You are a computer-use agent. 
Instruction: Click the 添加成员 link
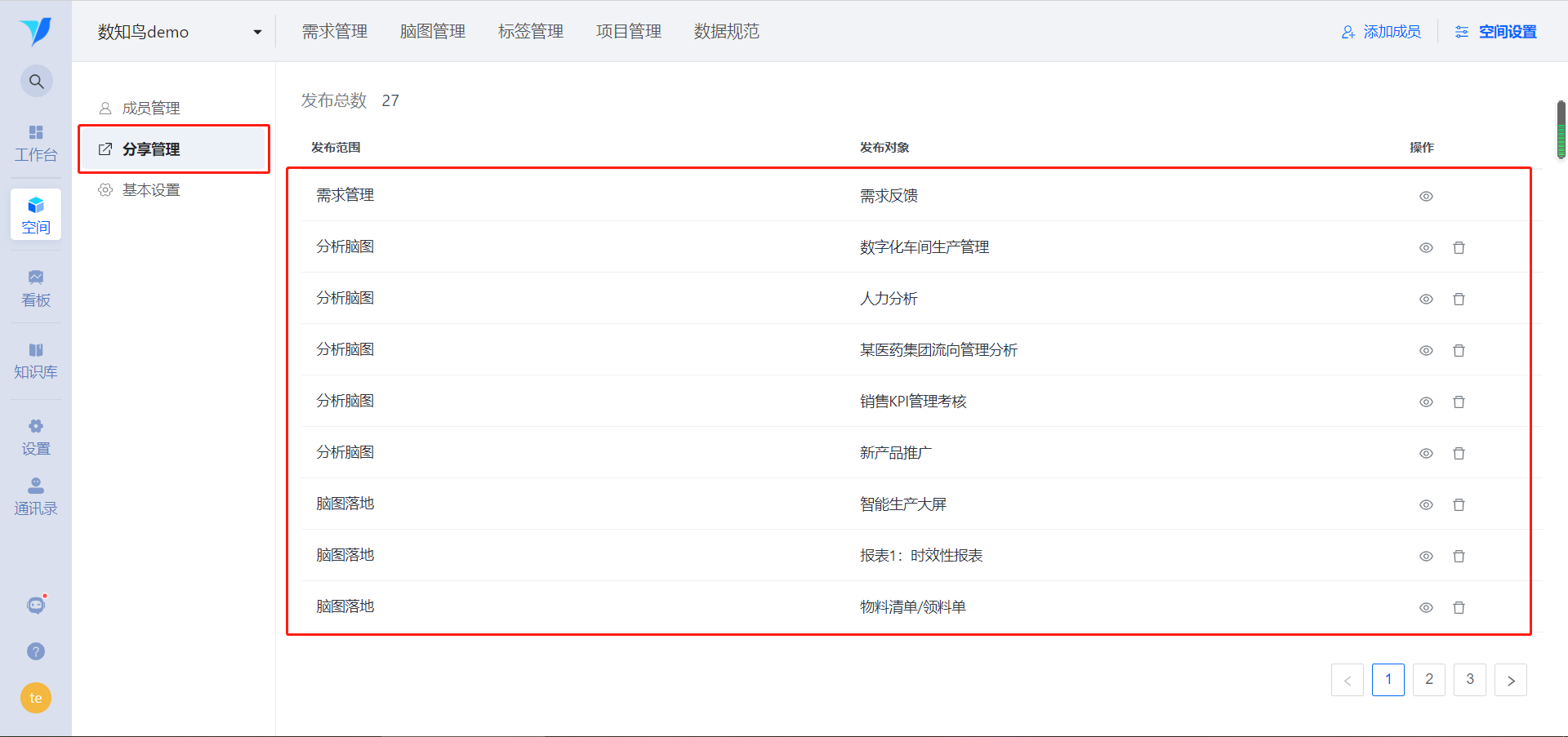[1381, 32]
